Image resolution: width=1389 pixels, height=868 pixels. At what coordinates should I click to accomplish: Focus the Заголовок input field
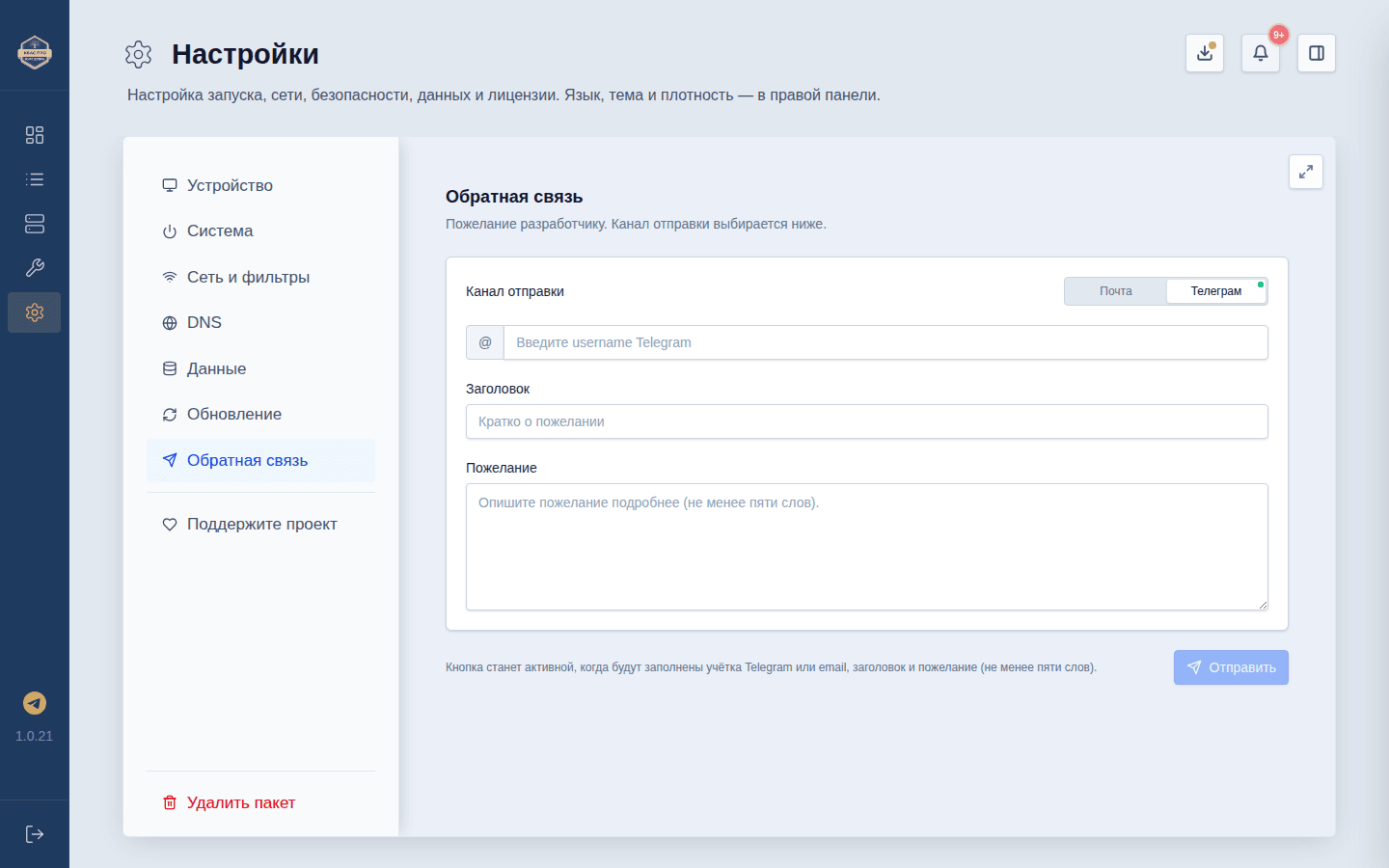867,421
